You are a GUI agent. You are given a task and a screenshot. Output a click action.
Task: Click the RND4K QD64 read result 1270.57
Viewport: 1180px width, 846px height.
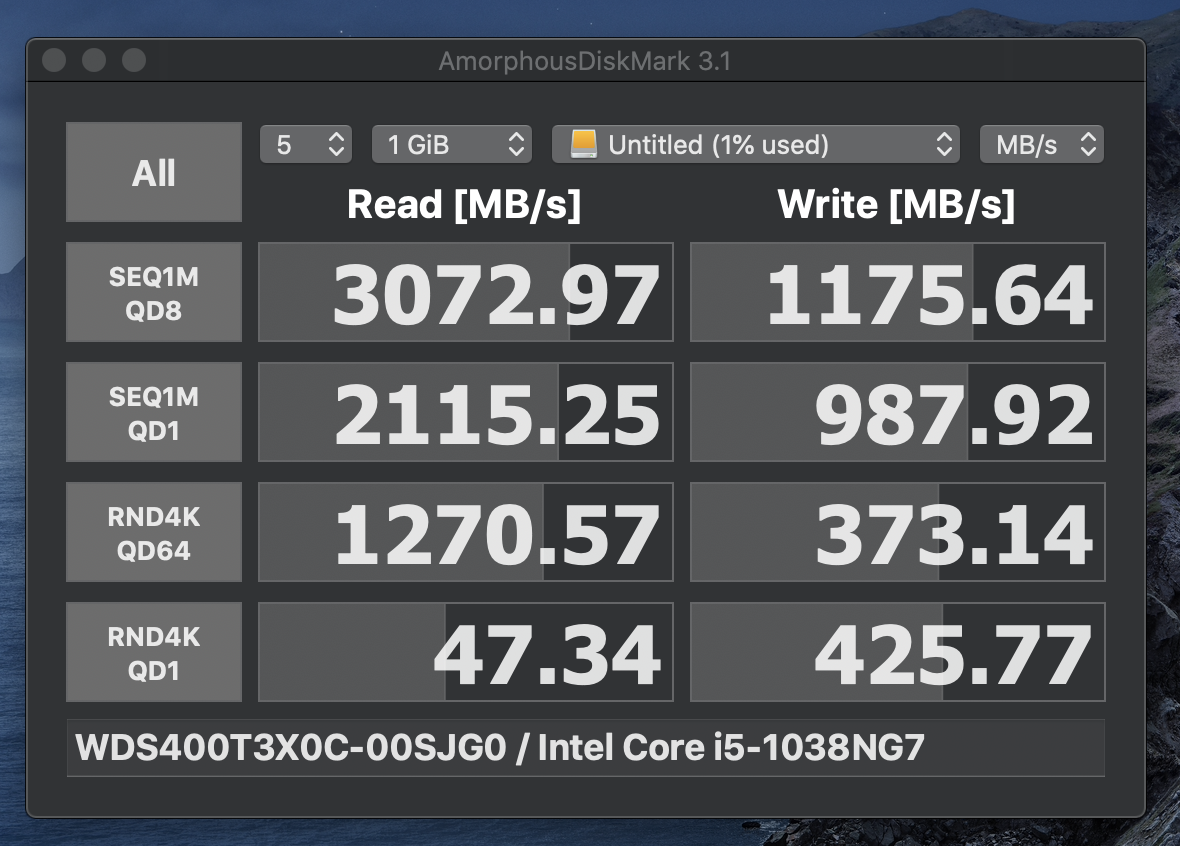click(466, 532)
